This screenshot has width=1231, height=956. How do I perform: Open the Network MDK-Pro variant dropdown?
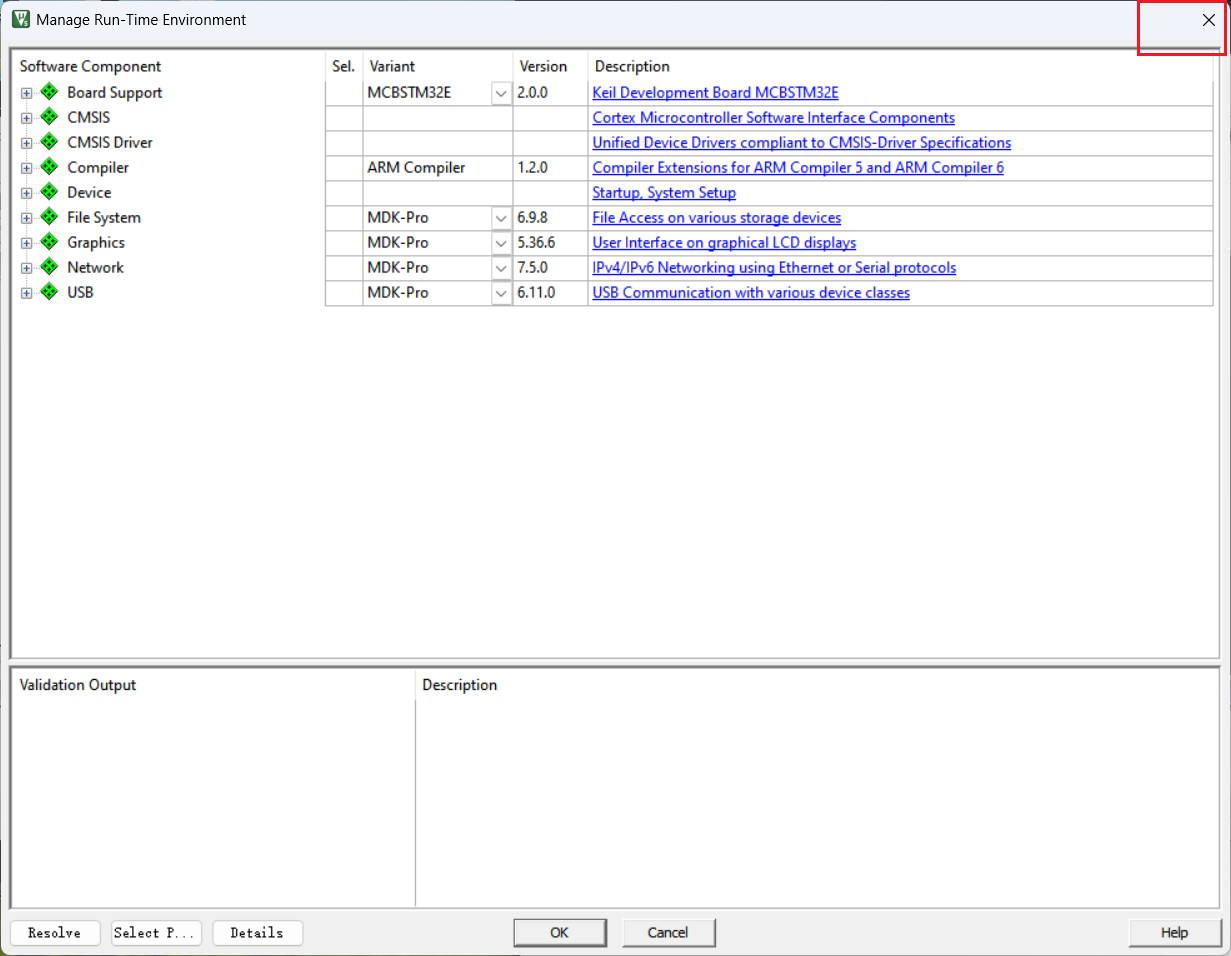click(501, 268)
